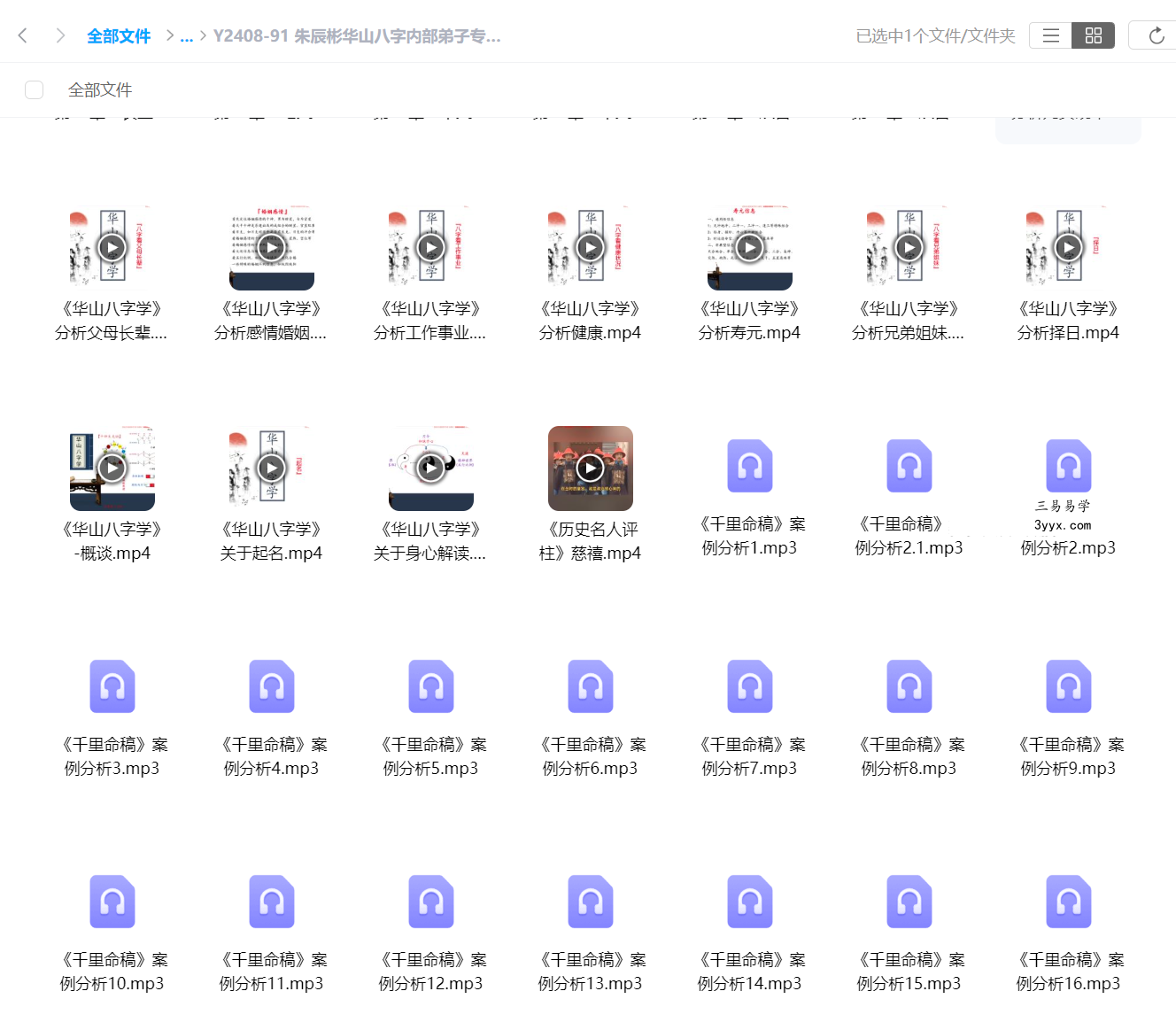Open audio icon 案例分析16.mp3
Image resolution: width=1176 pixels, height=1030 pixels.
1069,902
